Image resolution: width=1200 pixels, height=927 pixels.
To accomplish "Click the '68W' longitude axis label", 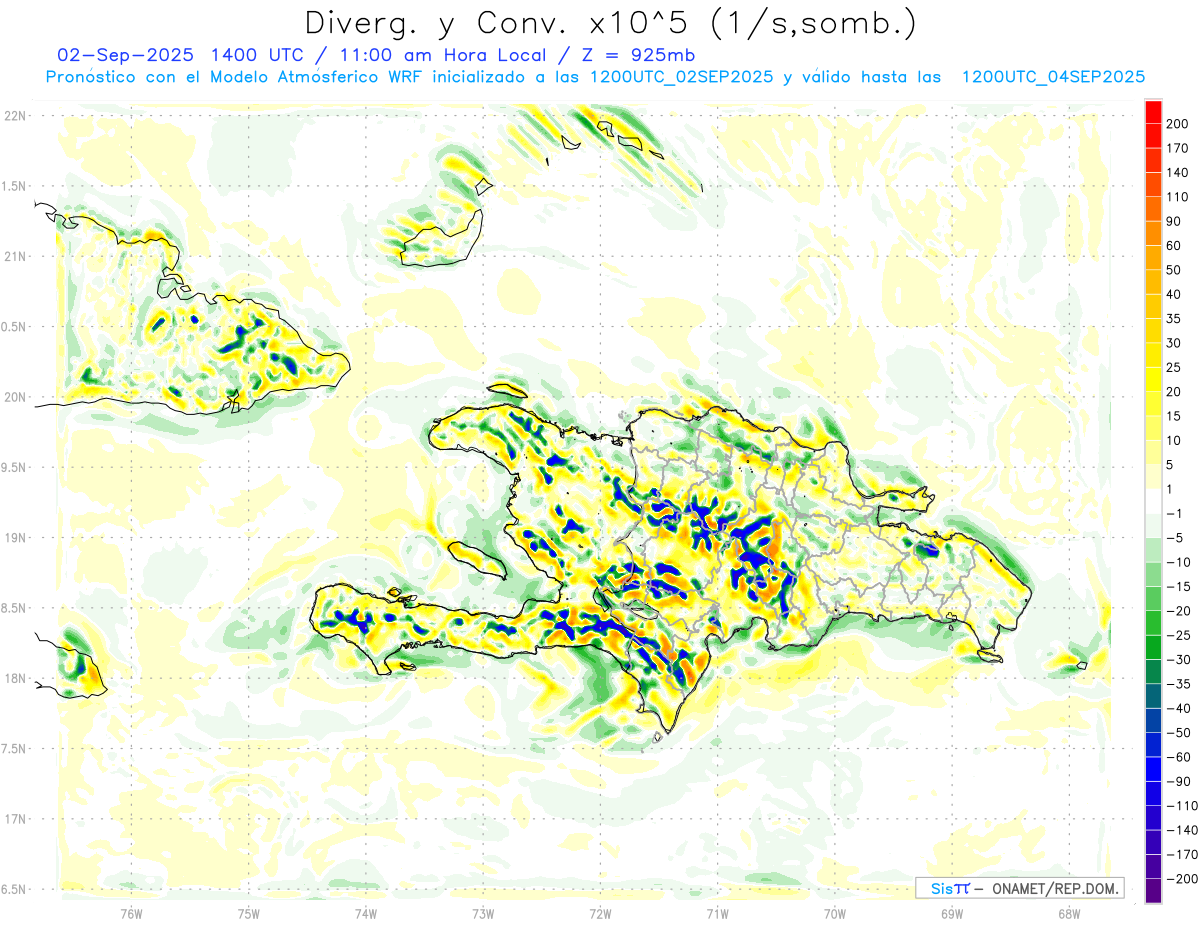I will pyautogui.click(x=1068, y=913).
